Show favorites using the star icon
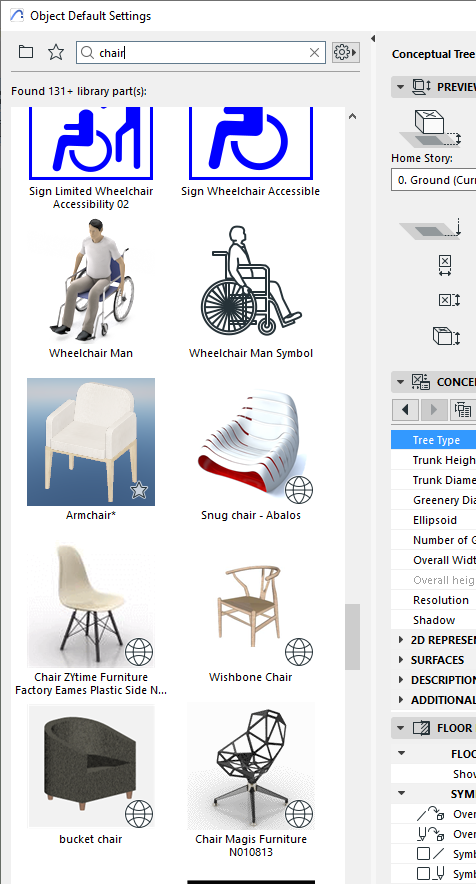 pyautogui.click(x=55, y=52)
